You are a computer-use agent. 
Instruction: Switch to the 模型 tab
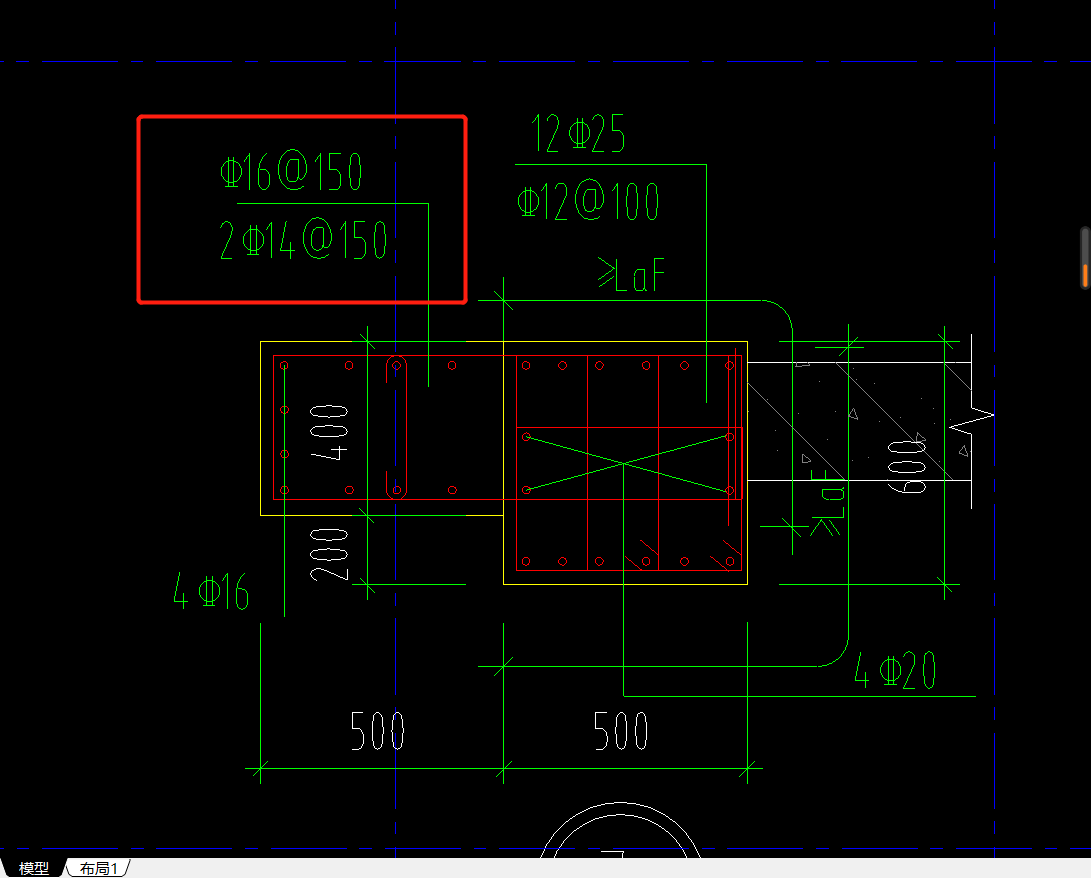[x=33, y=868]
